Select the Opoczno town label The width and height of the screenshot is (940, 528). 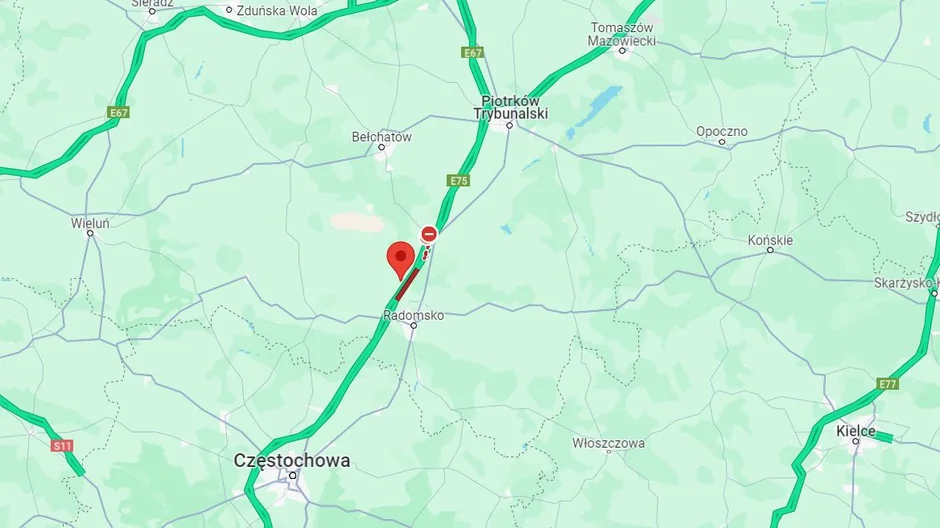722,131
